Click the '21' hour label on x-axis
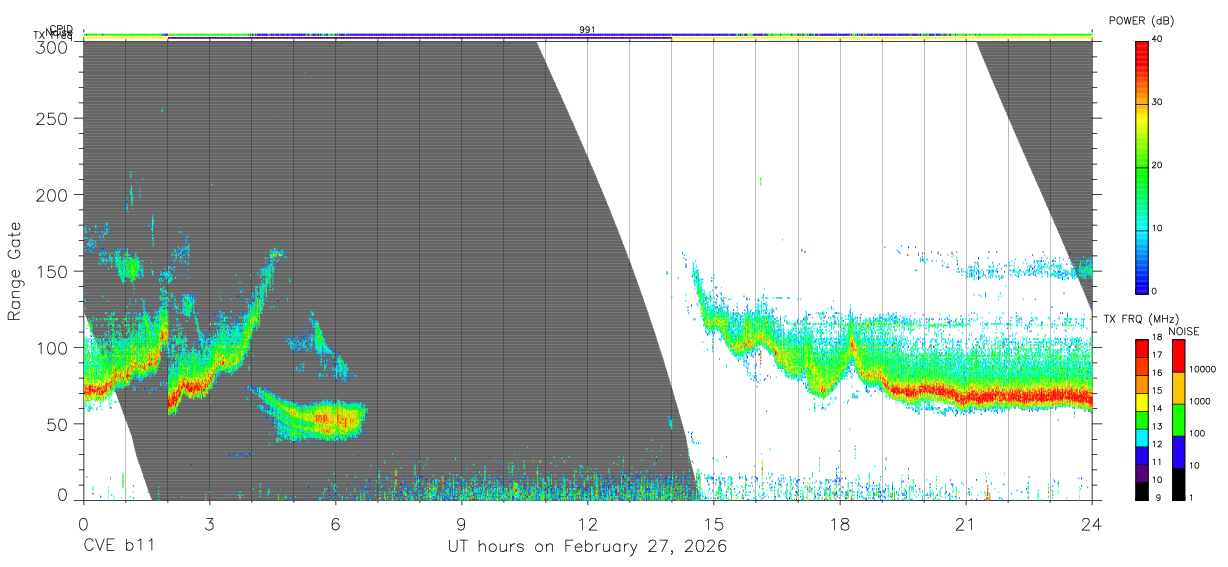Viewport: 1228px width, 567px height. (x=965, y=523)
